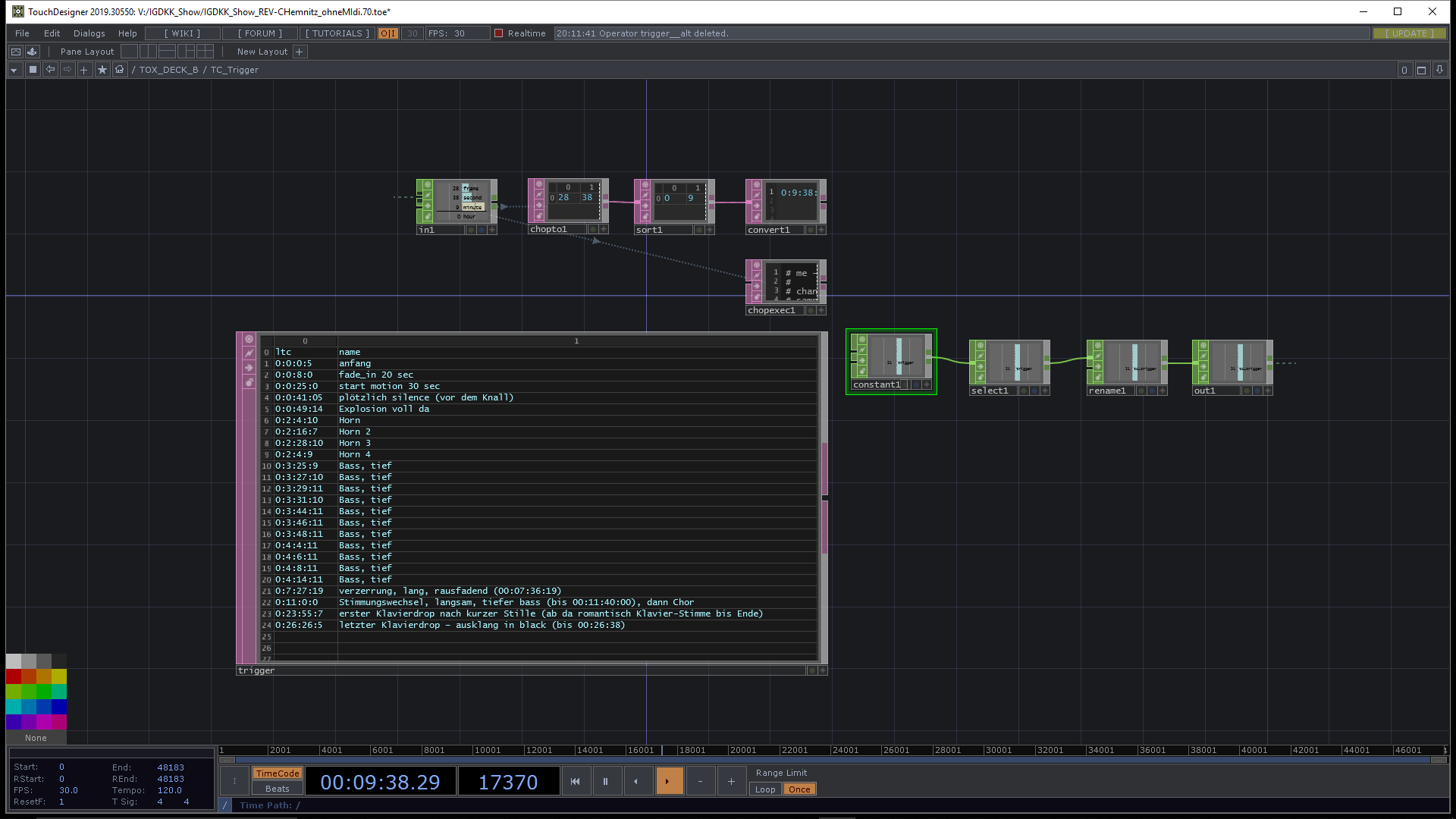Click the UPDATE button
The image size is (1456, 819).
tap(1410, 33)
